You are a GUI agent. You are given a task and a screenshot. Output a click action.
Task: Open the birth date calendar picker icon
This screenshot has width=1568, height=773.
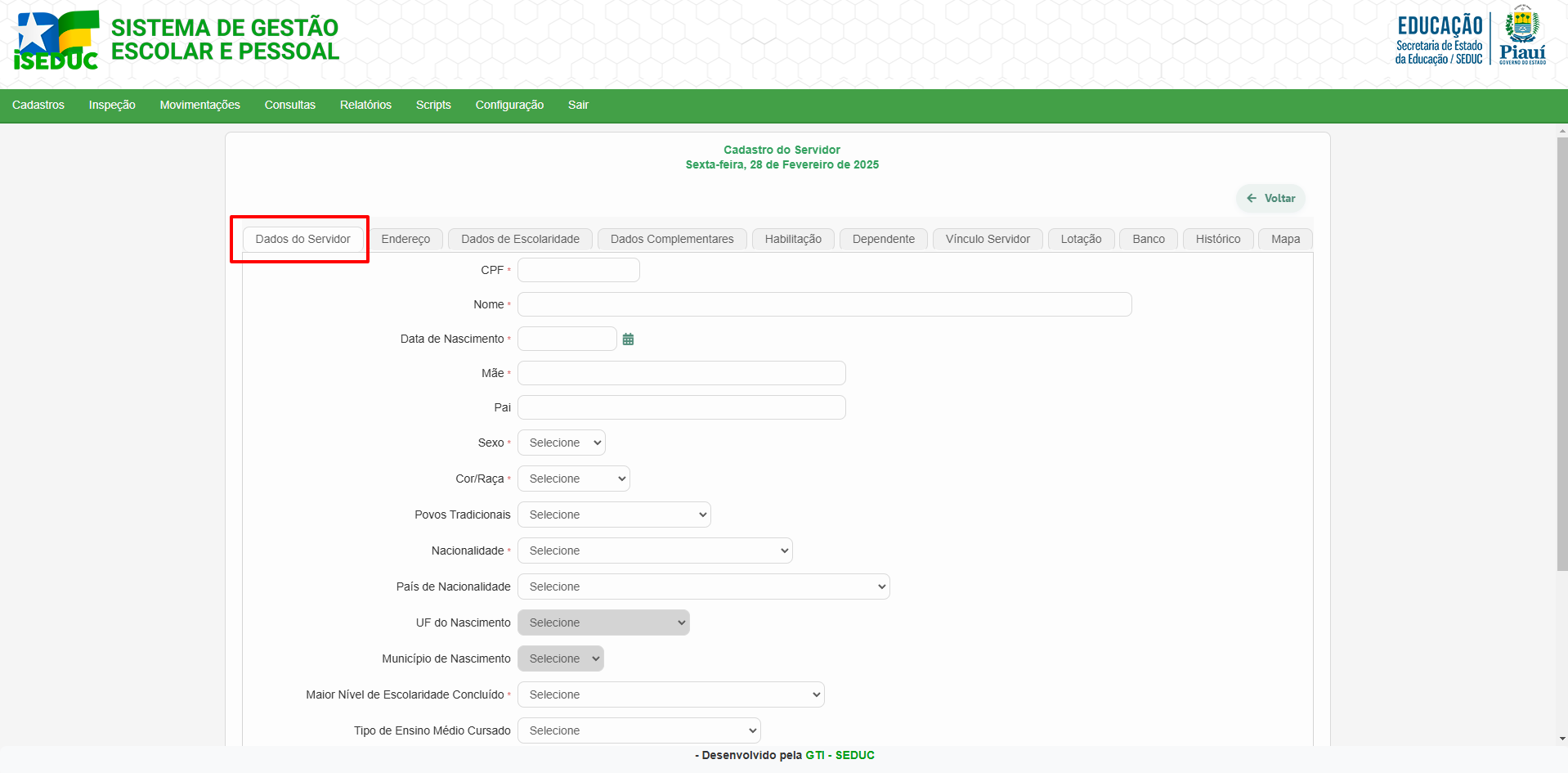point(628,339)
